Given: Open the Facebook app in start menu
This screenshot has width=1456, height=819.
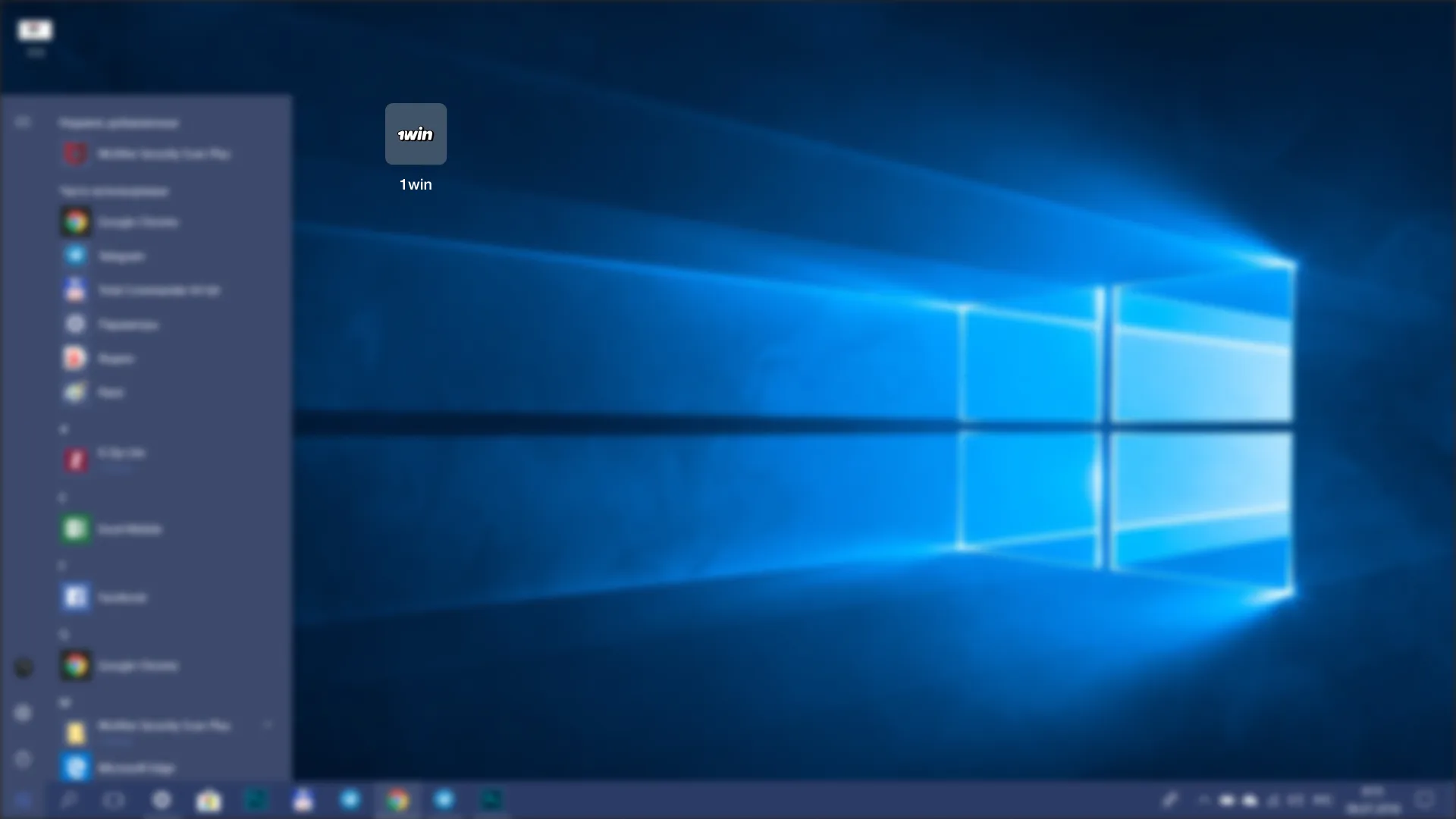Looking at the screenshot, I should click(121, 598).
